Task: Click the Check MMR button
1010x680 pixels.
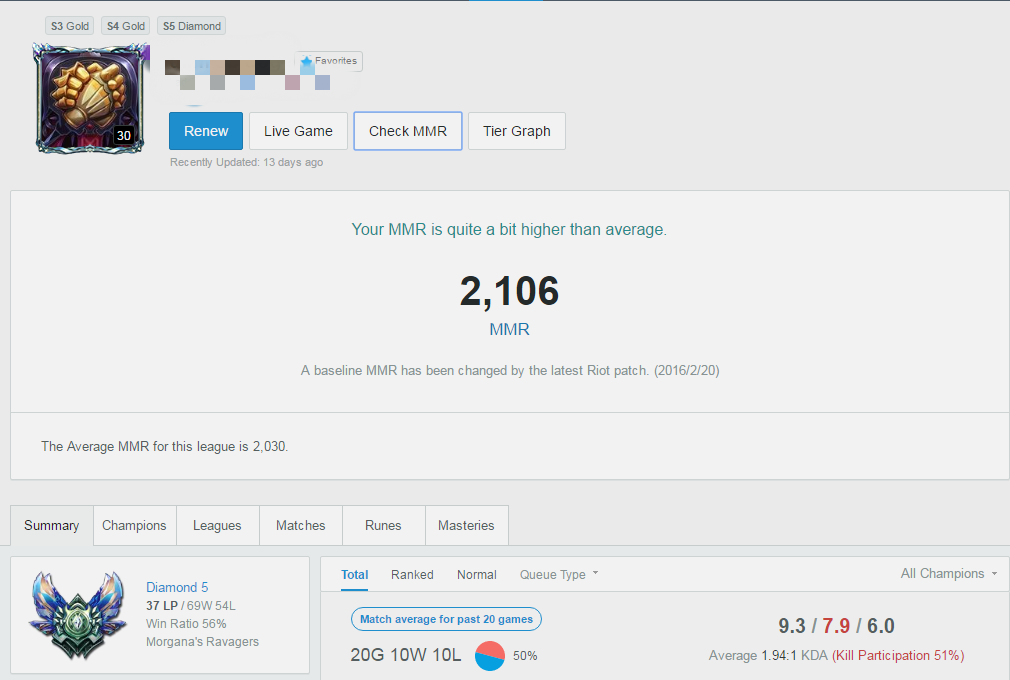Action: 408,131
